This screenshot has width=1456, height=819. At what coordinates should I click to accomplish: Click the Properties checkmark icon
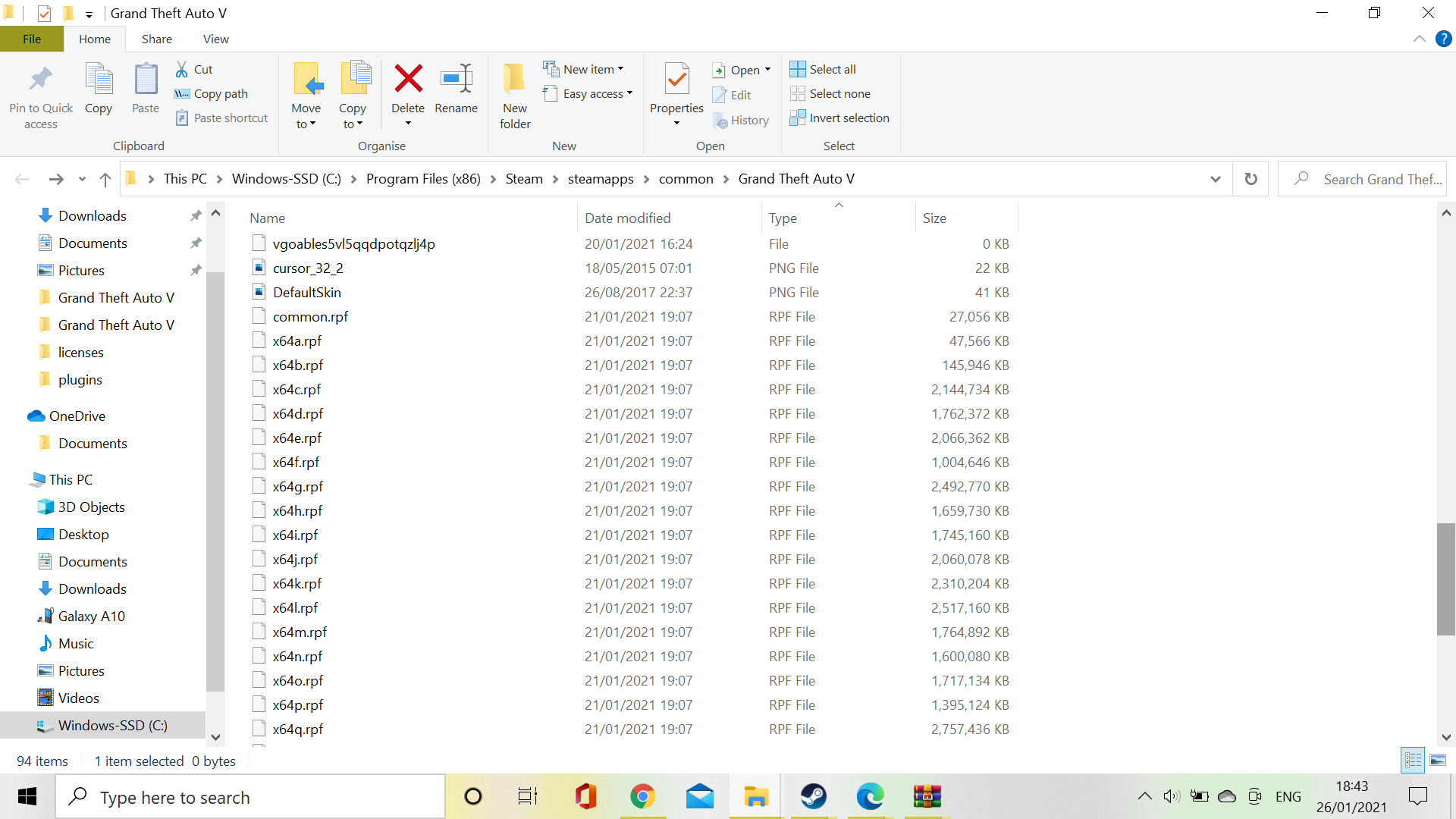pos(676,79)
